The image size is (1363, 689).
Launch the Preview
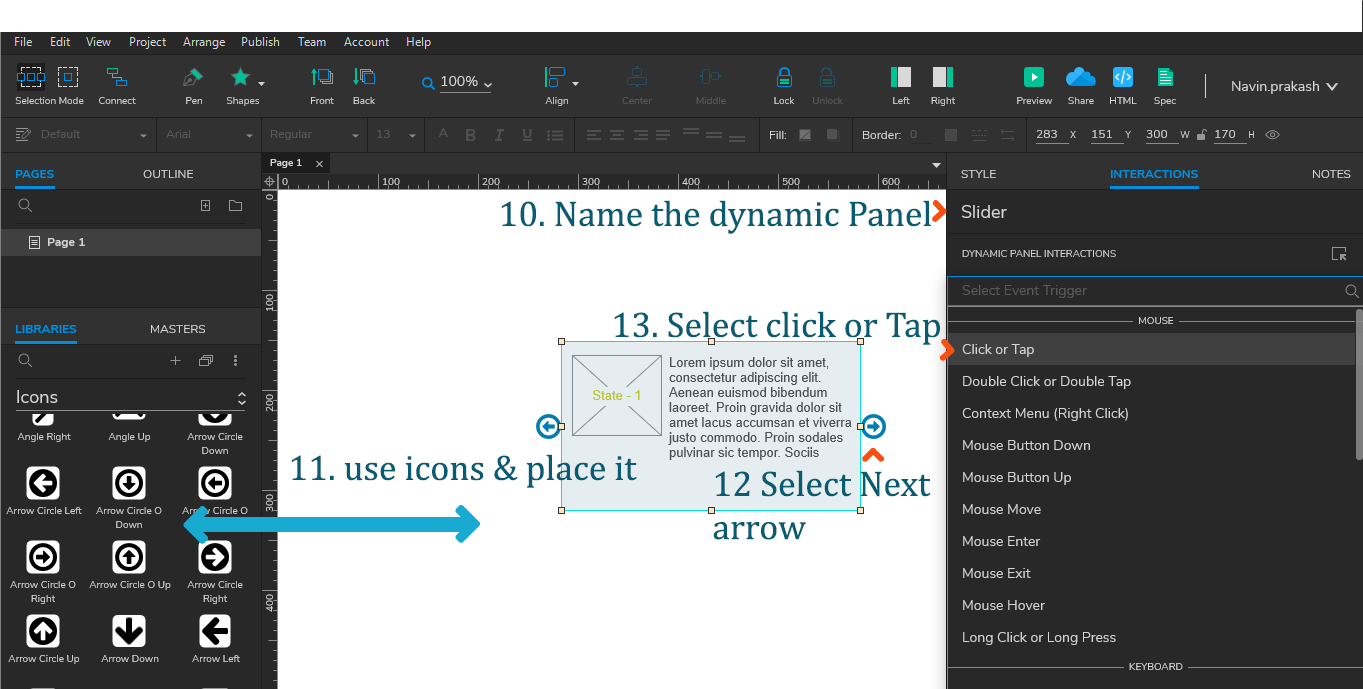click(1034, 80)
